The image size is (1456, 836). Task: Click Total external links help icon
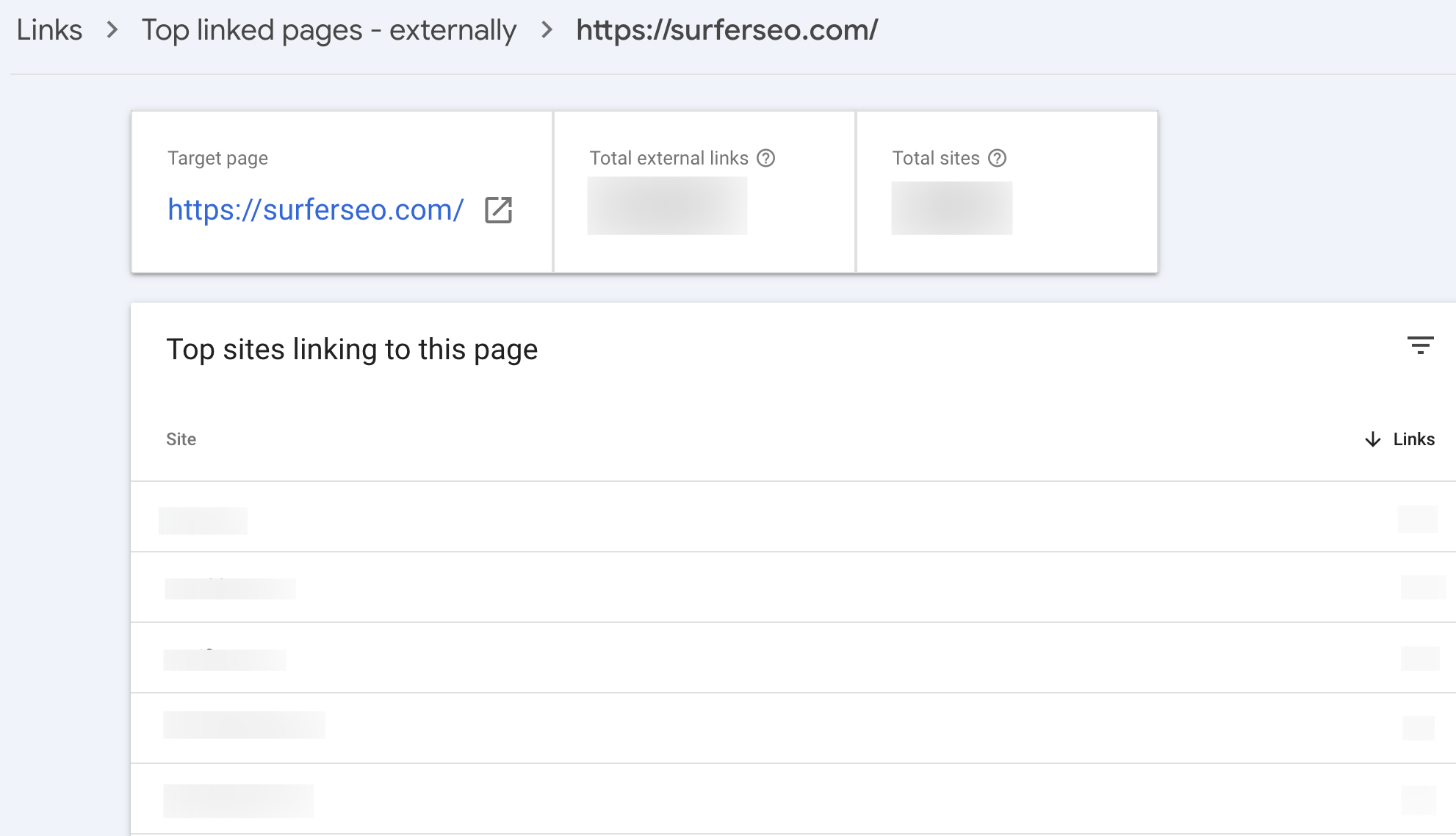pyautogui.click(x=766, y=158)
